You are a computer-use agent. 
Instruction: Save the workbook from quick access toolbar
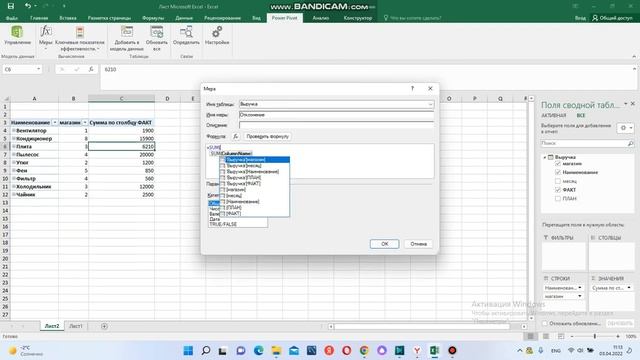click(x=11, y=6)
